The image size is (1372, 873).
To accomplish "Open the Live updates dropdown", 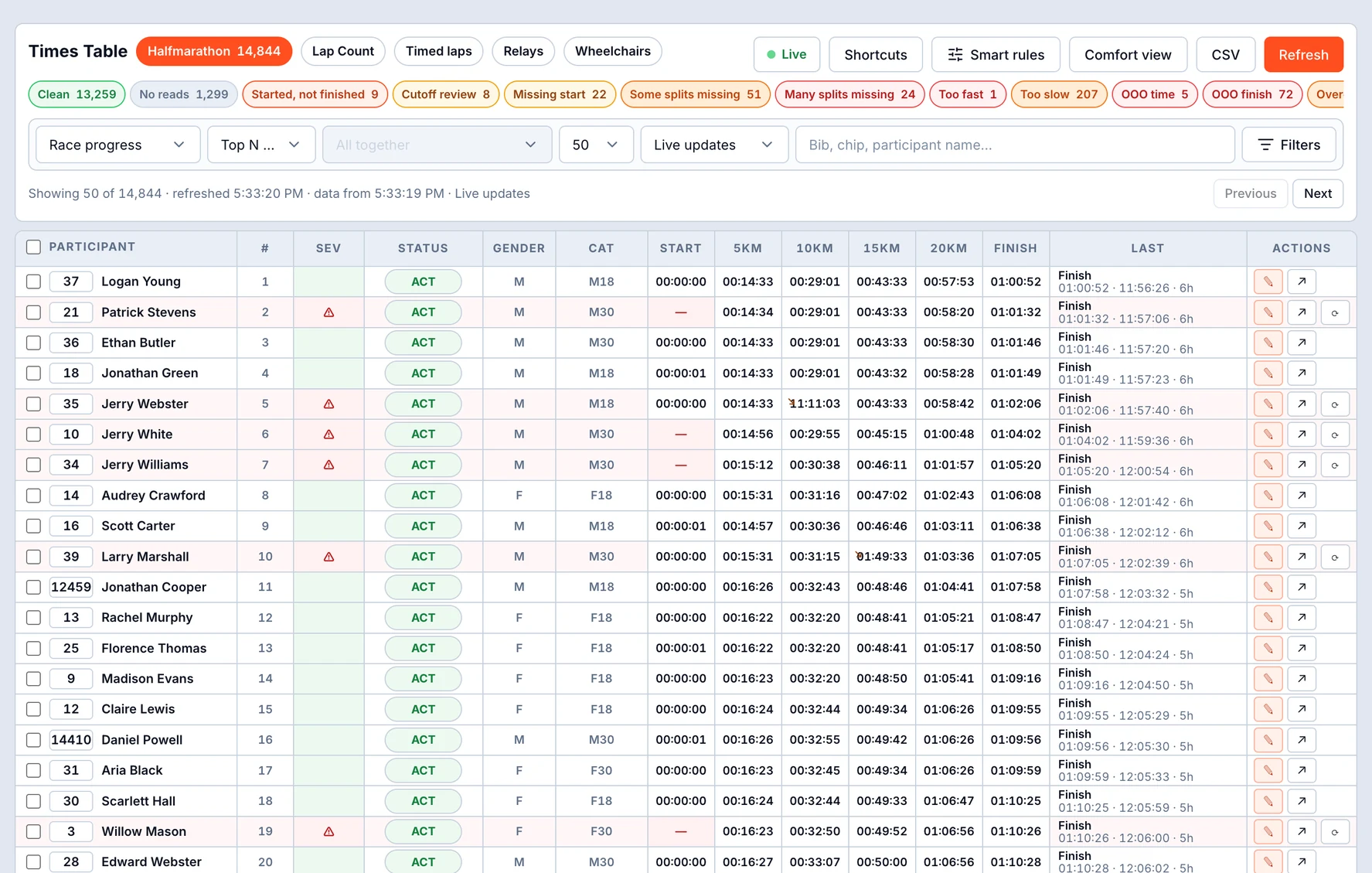I will [x=714, y=145].
